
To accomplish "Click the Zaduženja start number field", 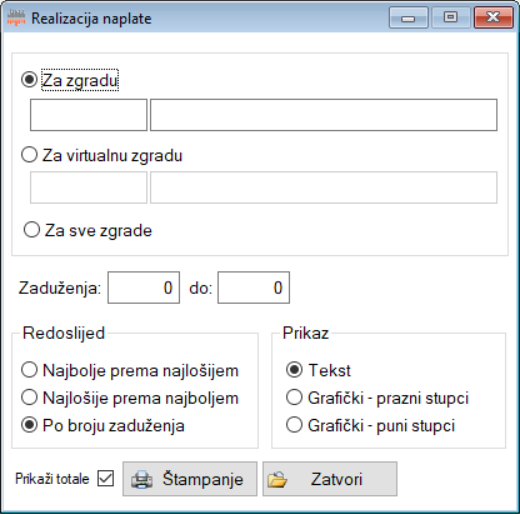I will [x=144, y=287].
